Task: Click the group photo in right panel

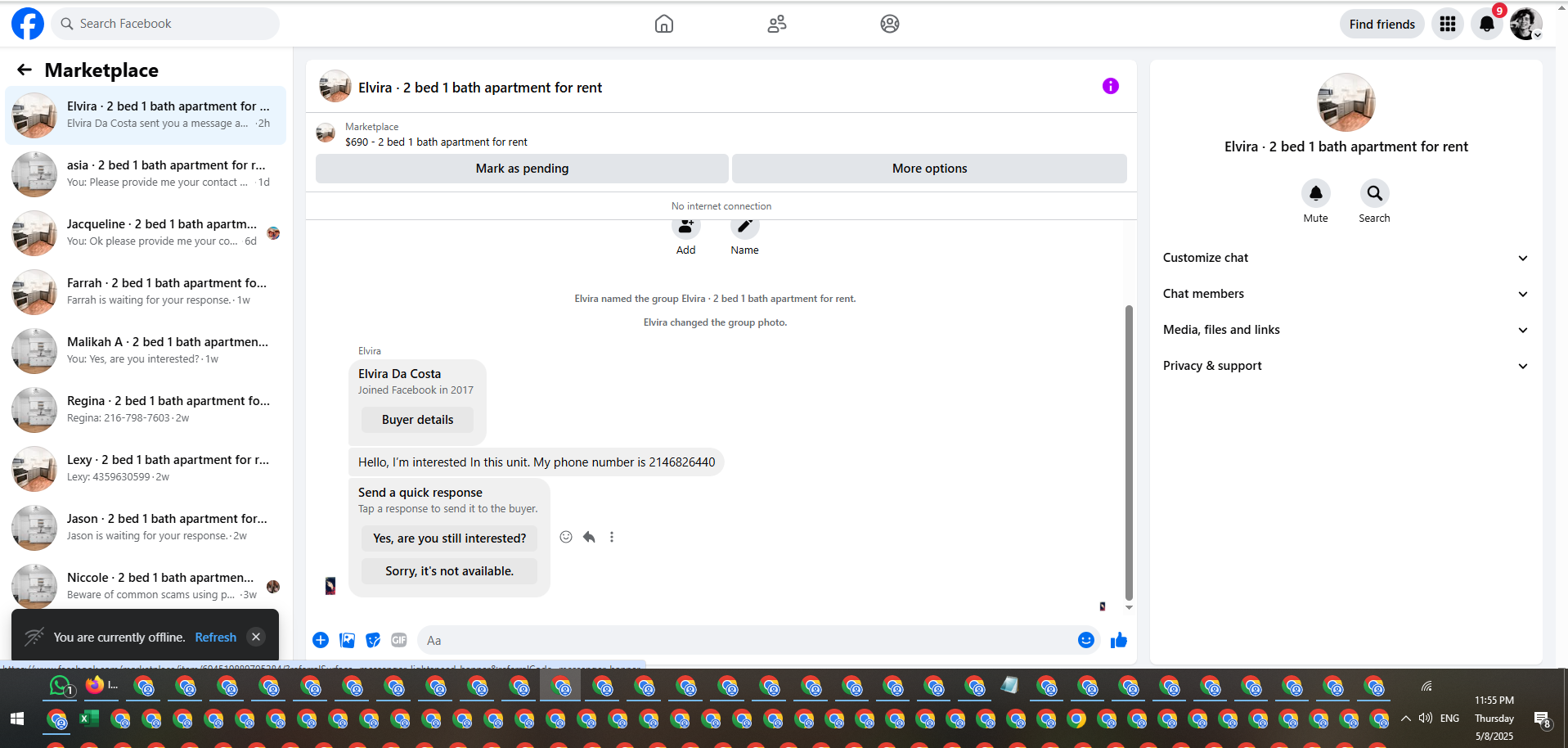Action: pos(1346,102)
